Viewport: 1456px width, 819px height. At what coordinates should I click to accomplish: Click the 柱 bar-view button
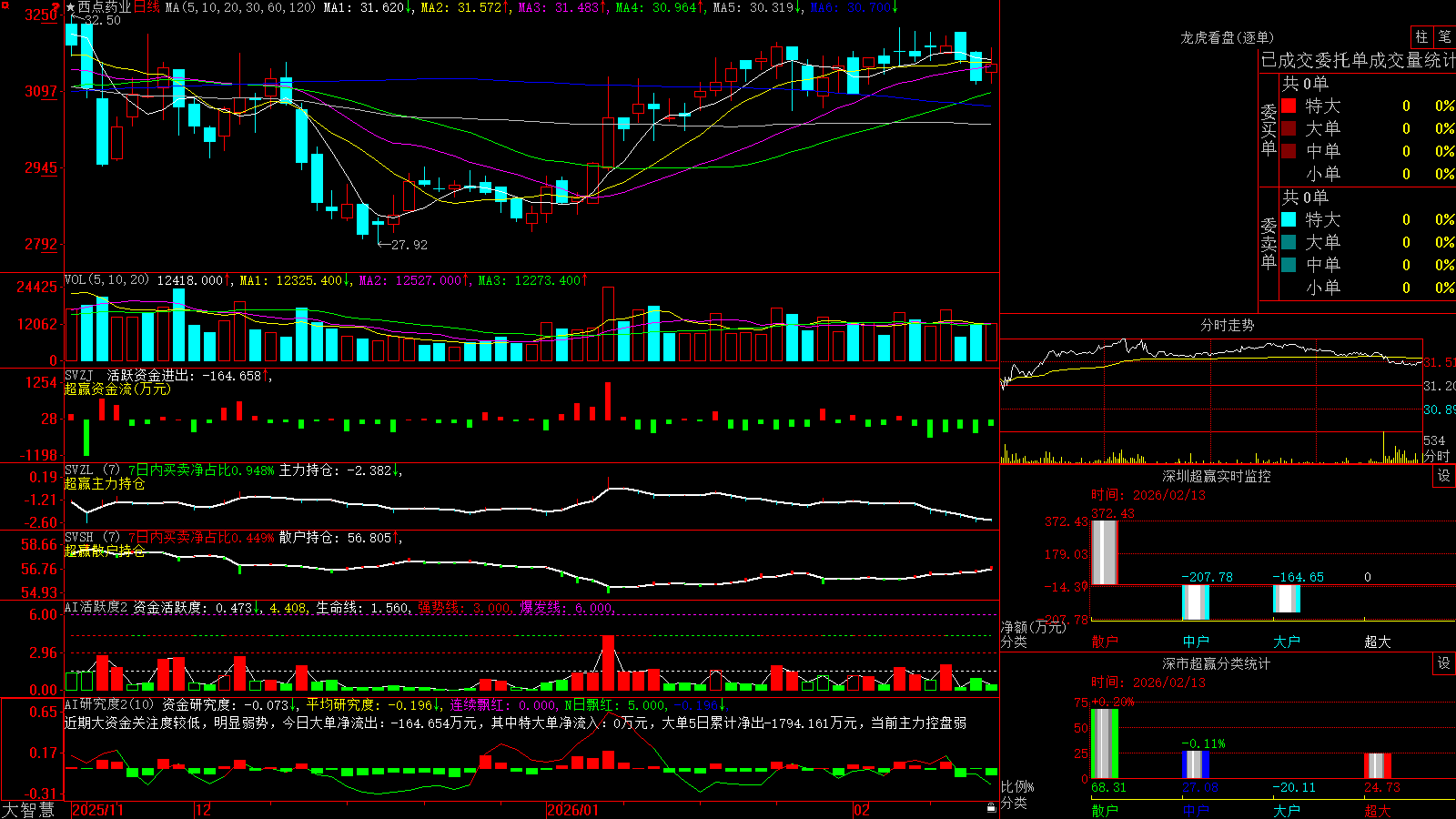click(x=1421, y=37)
